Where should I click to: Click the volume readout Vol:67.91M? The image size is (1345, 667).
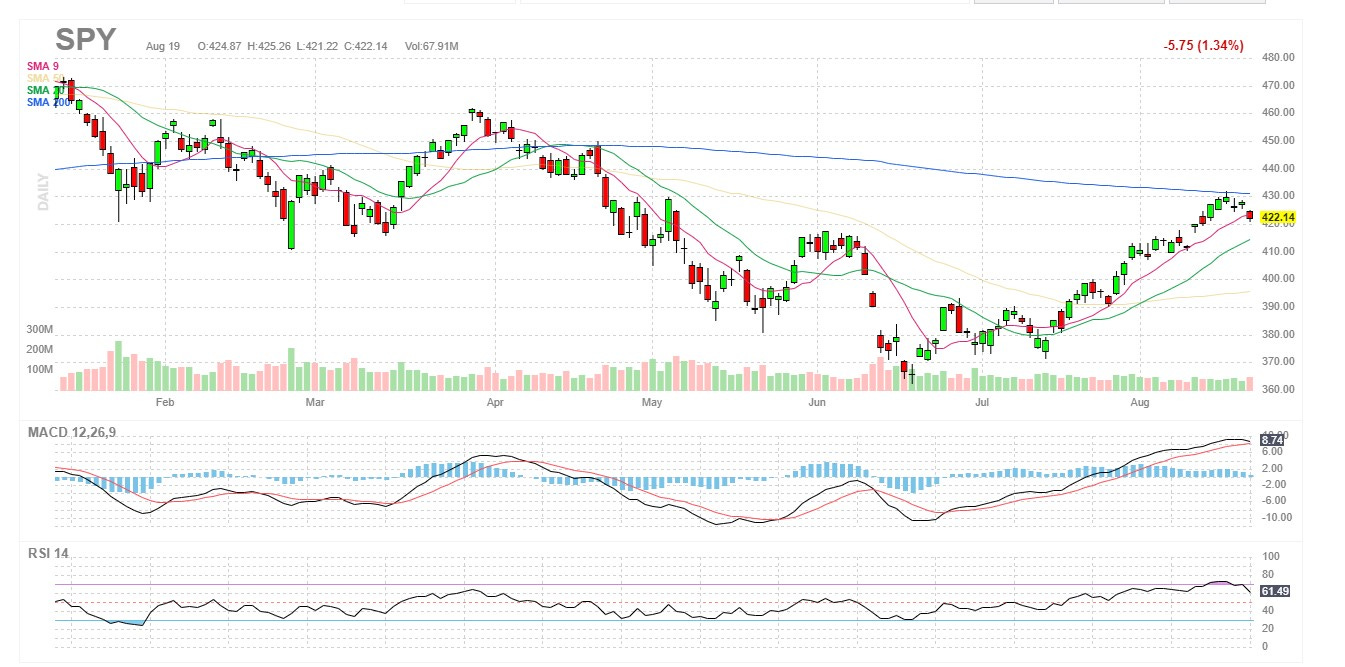(x=432, y=46)
